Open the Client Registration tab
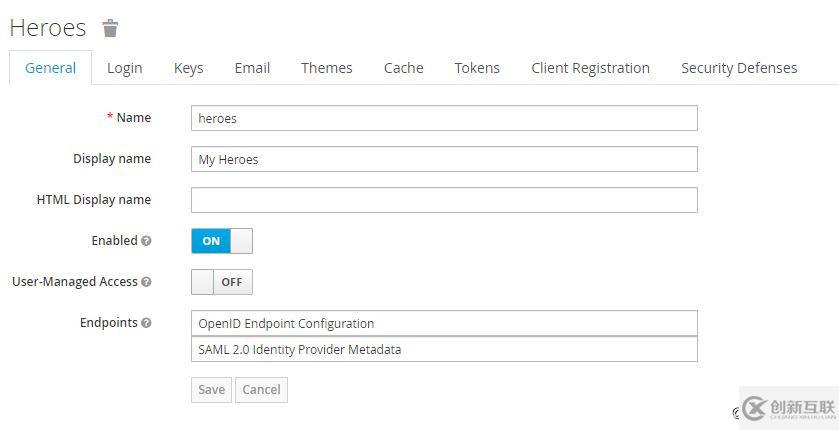 coord(590,68)
